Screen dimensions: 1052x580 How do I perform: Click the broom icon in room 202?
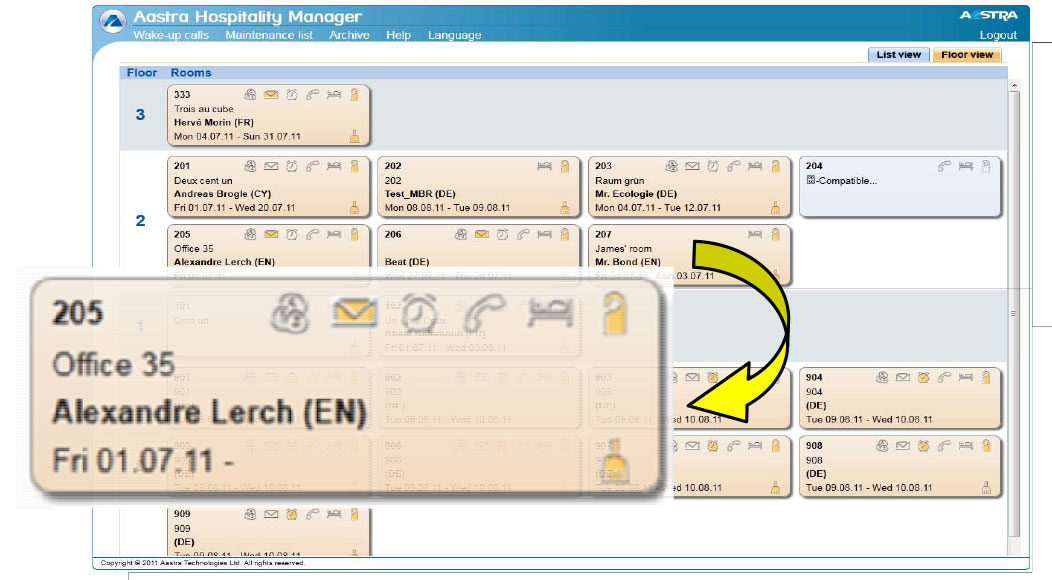[x=565, y=208]
